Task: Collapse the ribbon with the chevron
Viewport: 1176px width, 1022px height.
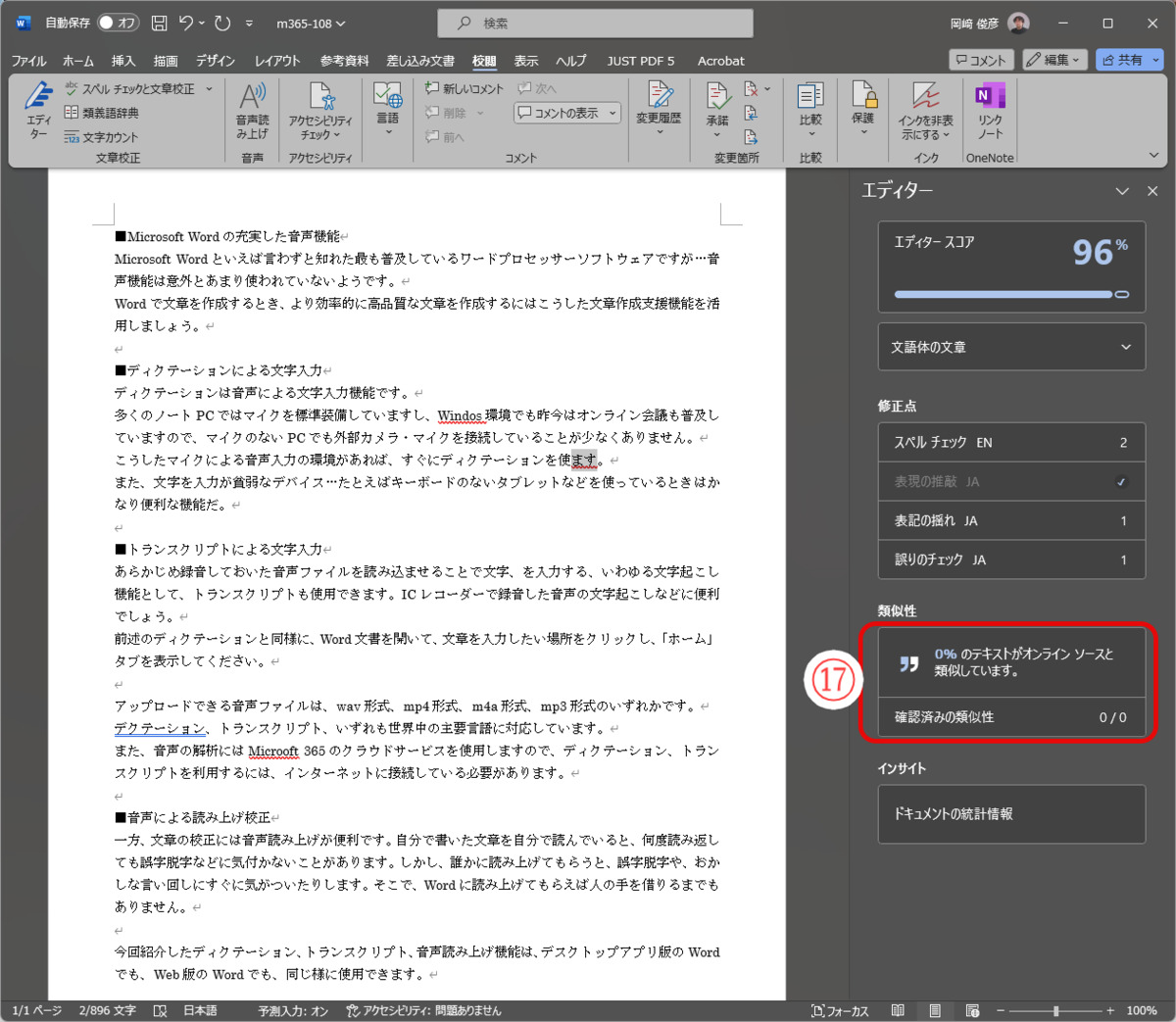Action: 1153,155
